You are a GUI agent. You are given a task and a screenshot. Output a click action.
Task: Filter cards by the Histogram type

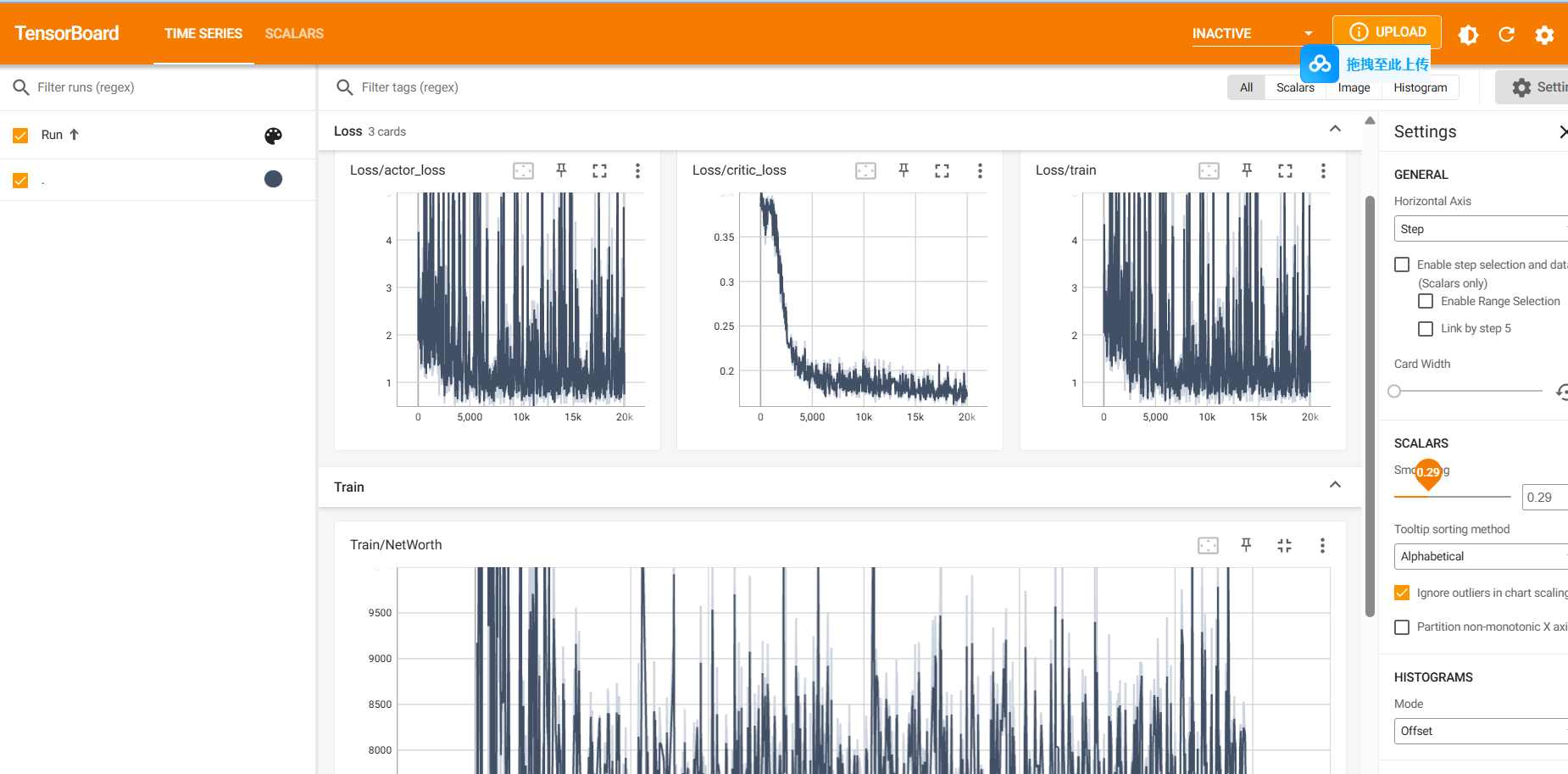click(x=1421, y=87)
